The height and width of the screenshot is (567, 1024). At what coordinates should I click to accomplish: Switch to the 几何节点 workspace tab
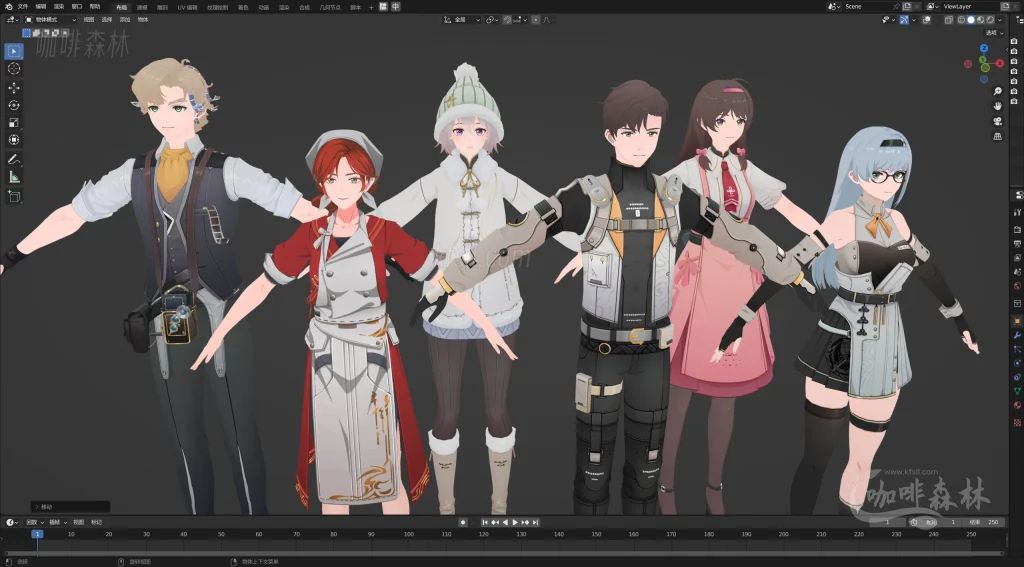[x=330, y=7]
